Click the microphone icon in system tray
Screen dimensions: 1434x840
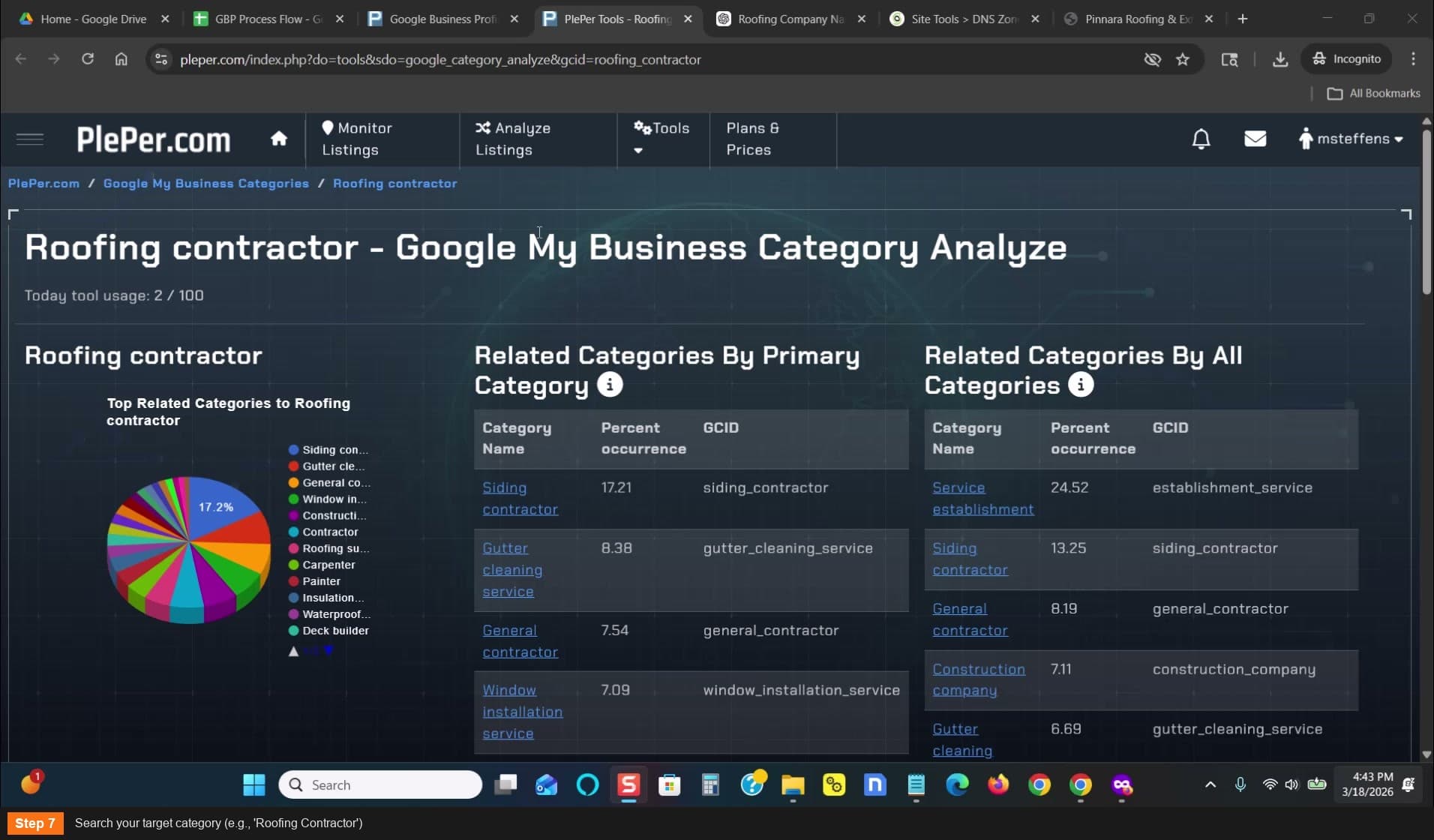(1240, 784)
